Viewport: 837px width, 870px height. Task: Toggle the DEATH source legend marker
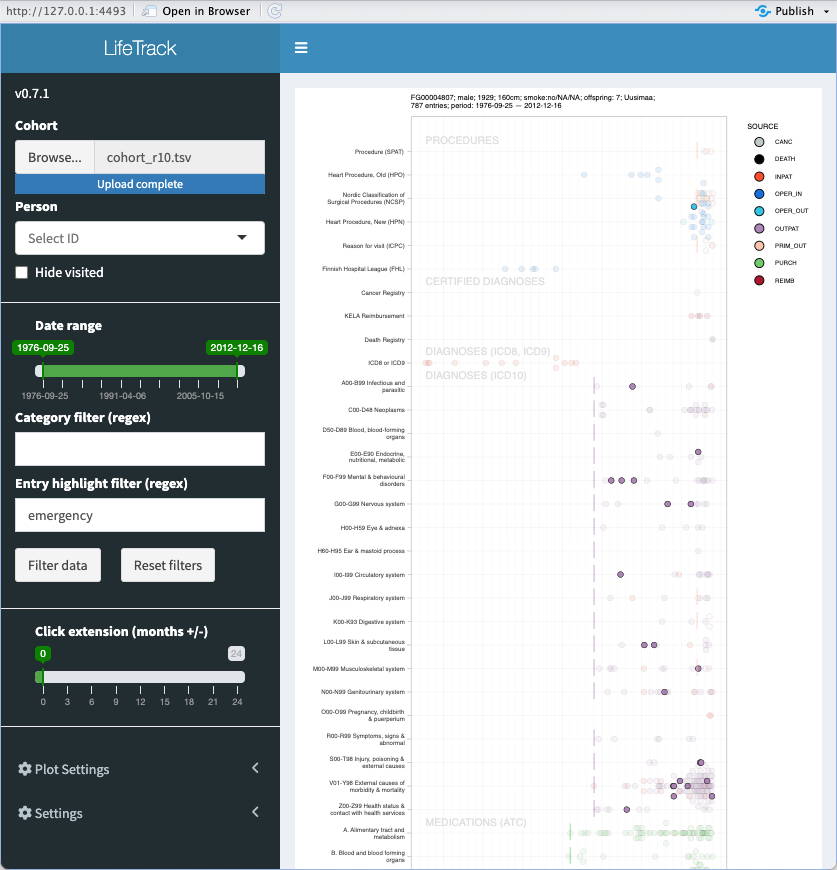click(x=760, y=159)
